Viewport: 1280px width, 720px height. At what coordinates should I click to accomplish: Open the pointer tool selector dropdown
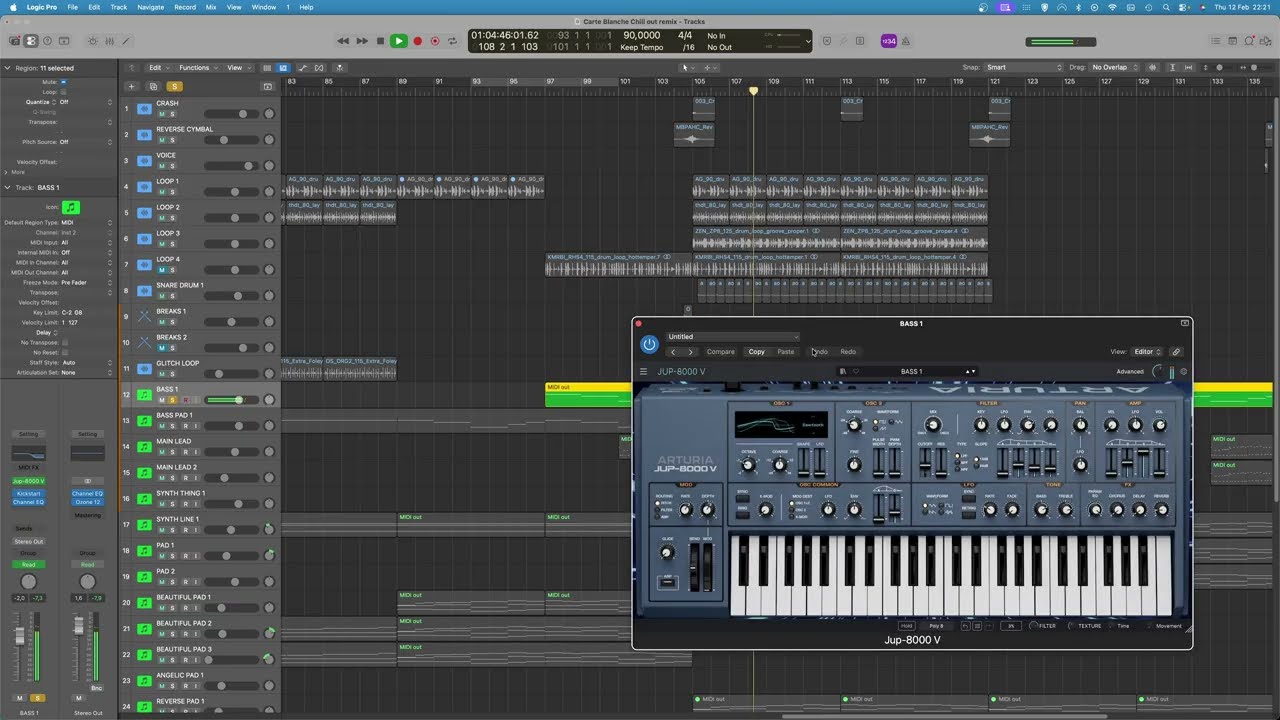pyautogui.click(x=688, y=68)
